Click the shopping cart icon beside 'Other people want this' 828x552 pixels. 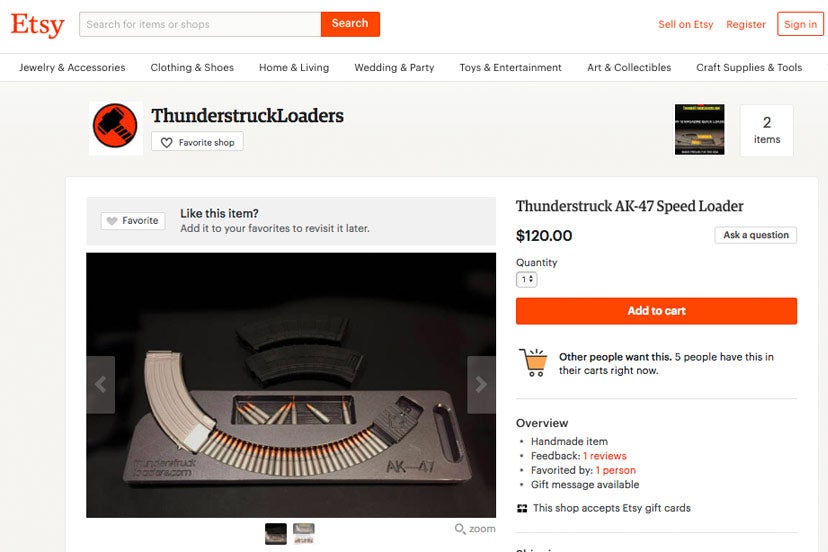tap(533, 362)
